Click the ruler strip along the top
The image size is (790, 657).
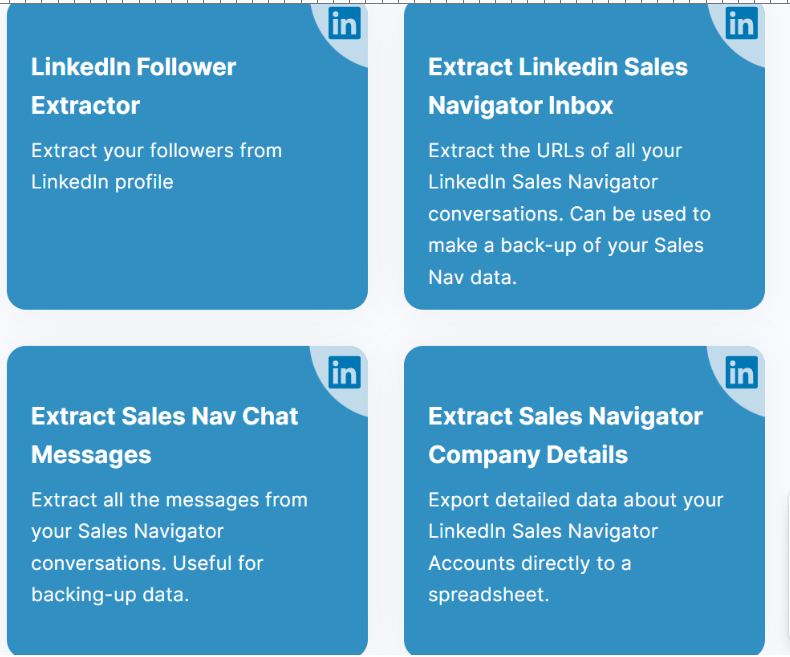(x=395, y=2)
